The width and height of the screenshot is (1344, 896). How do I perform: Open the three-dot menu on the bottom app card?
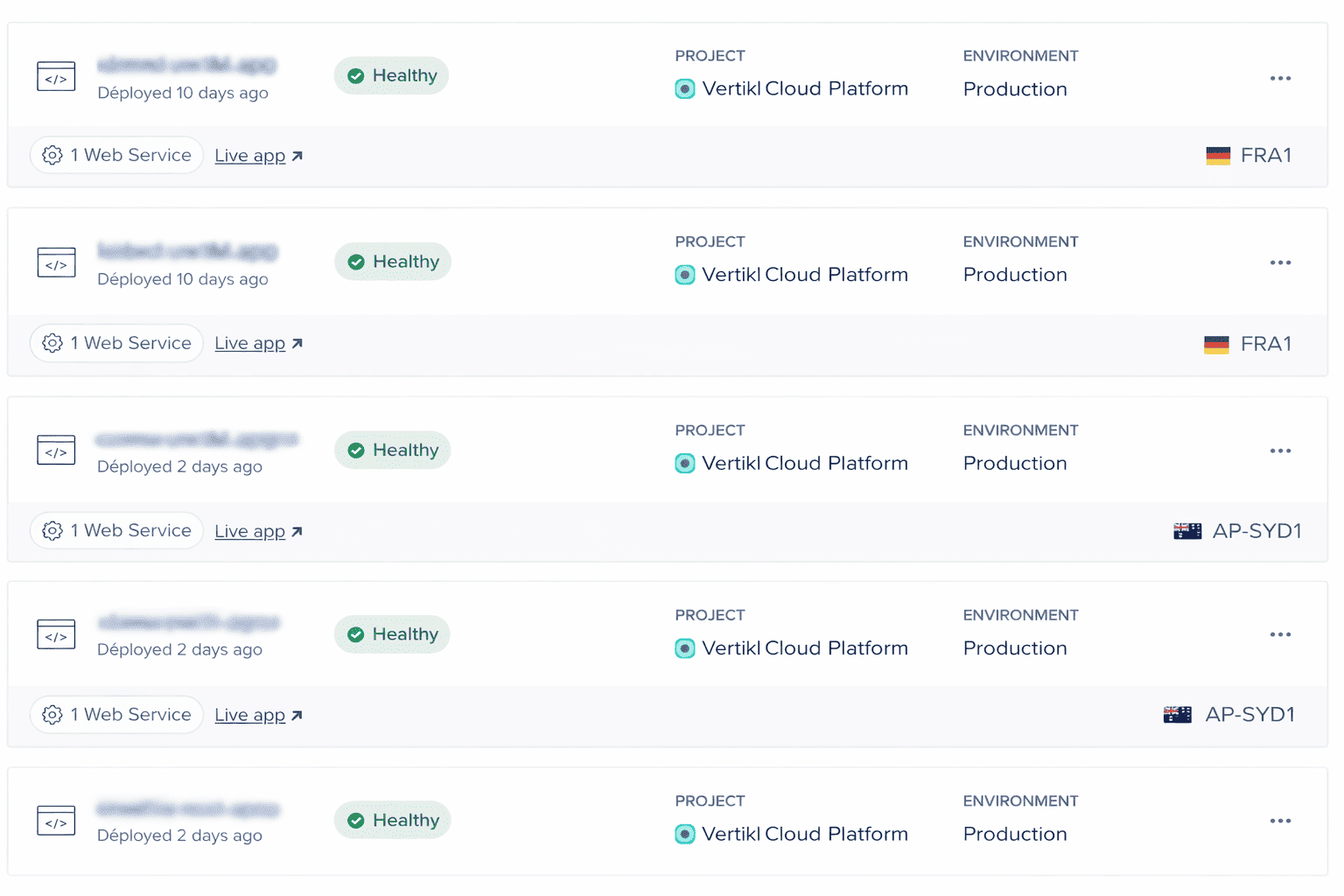[1280, 821]
